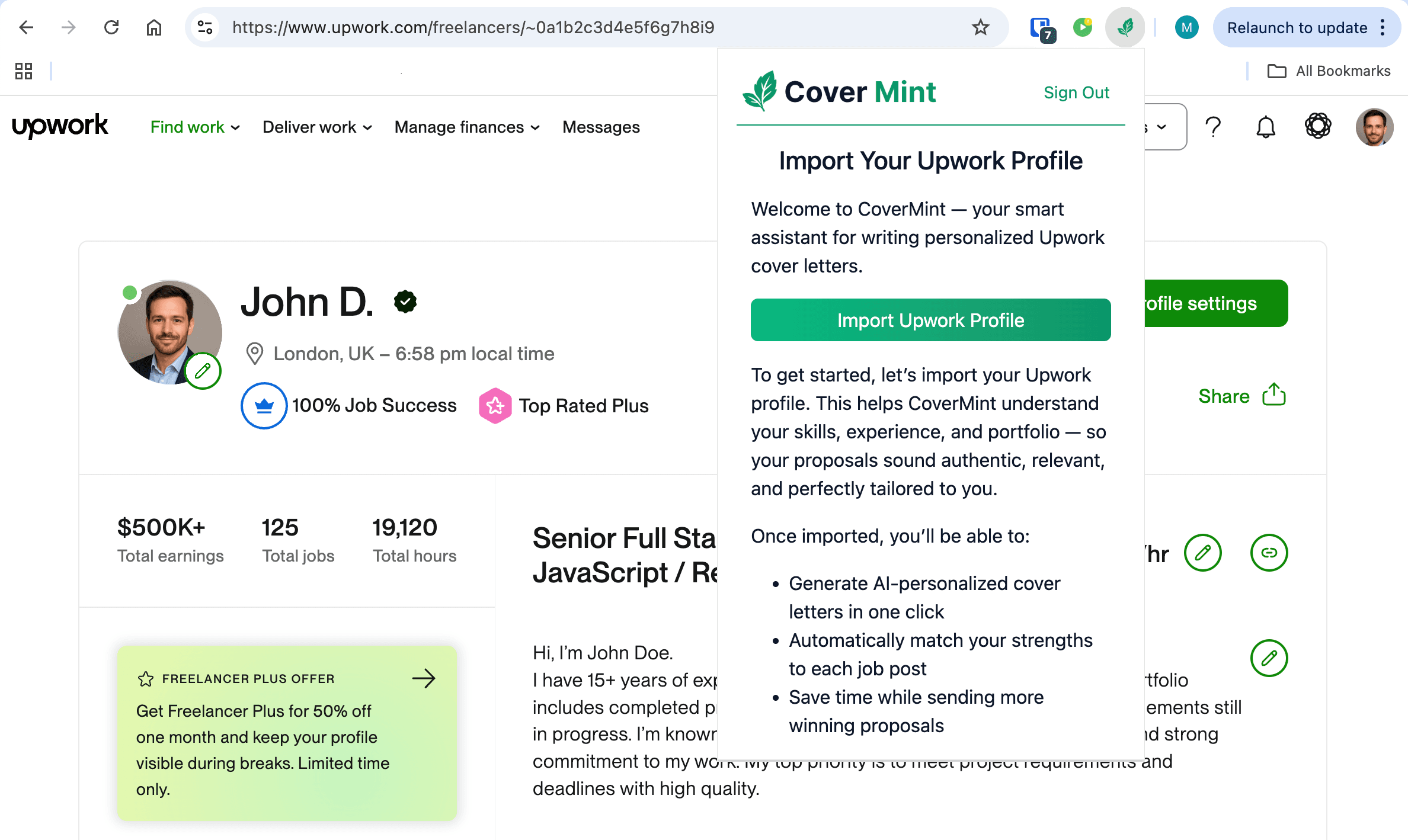The height and width of the screenshot is (840, 1408).
Task: Click the pencil icon on John's profile photo
Action: point(202,371)
